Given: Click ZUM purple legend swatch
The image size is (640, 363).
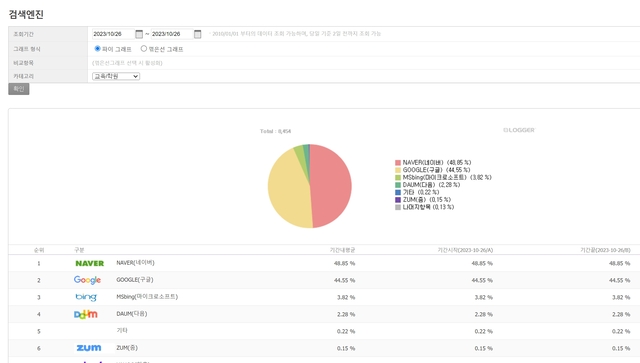Looking at the screenshot, I should pyautogui.click(x=398, y=200).
